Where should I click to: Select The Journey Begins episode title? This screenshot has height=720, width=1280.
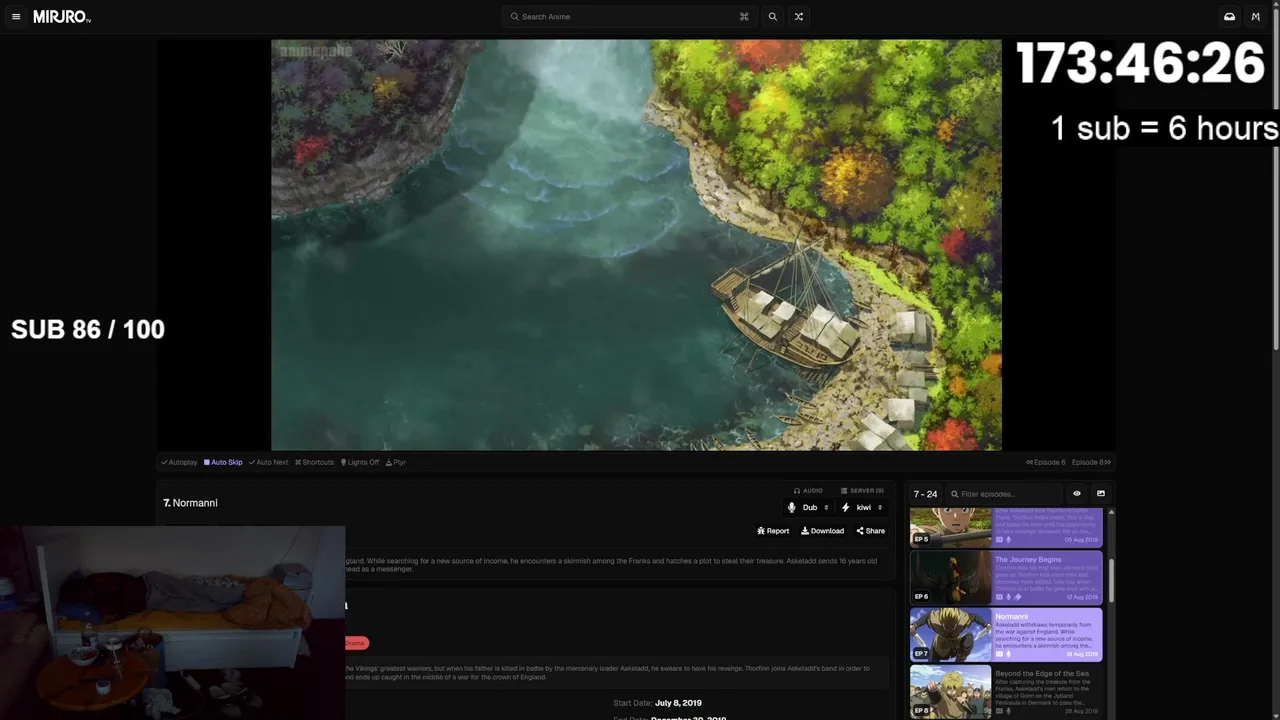pyautogui.click(x=1028, y=560)
